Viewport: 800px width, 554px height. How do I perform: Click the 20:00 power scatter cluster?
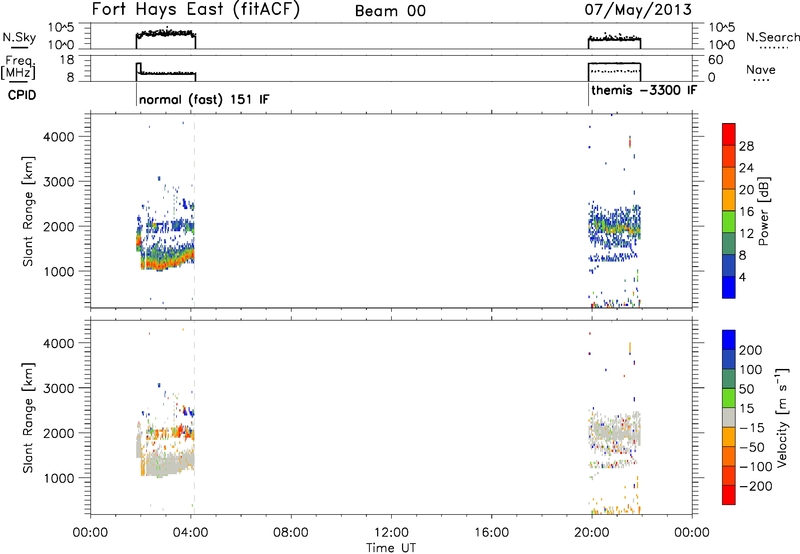(x=614, y=232)
